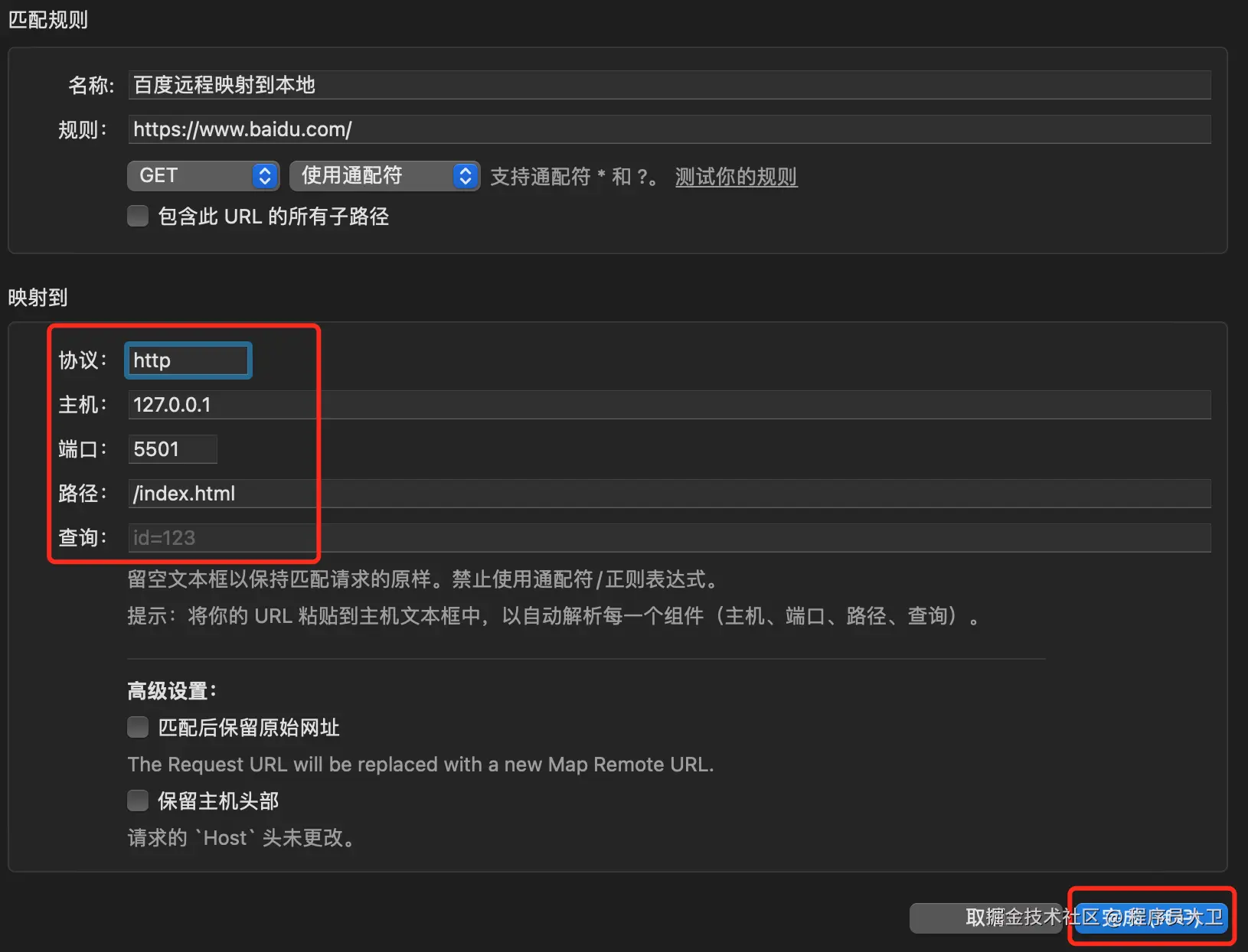This screenshot has width=1248, height=952.
Task: Click the 主机 field with 127.0.0.1
Action: (x=669, y=405)
